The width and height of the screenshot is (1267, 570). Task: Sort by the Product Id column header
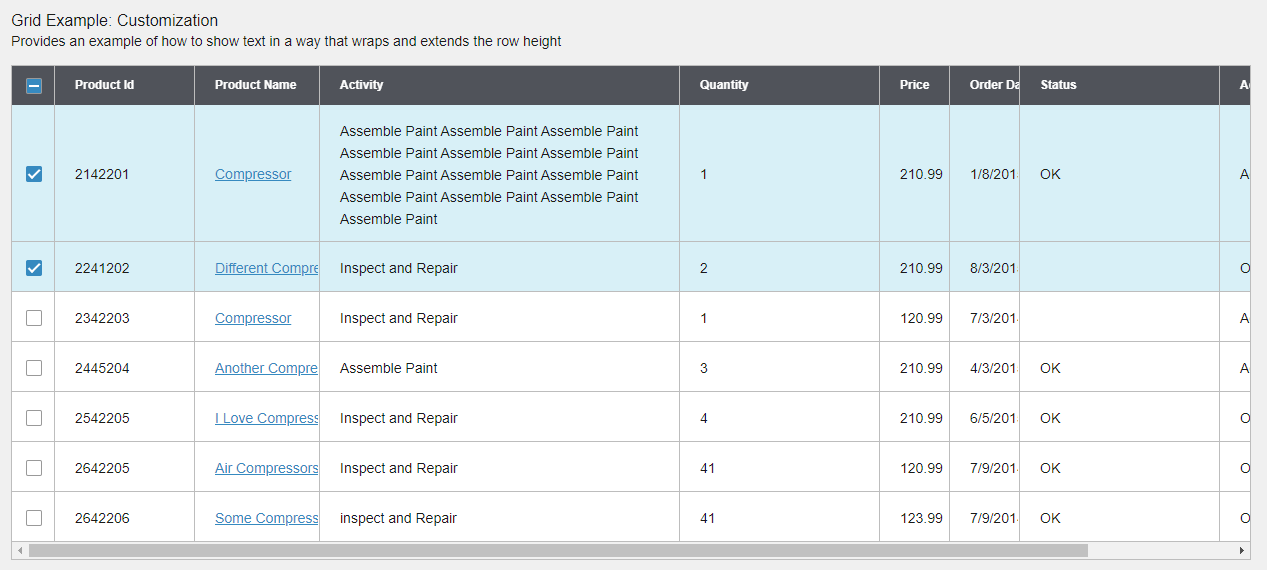[x=104, y=85]
